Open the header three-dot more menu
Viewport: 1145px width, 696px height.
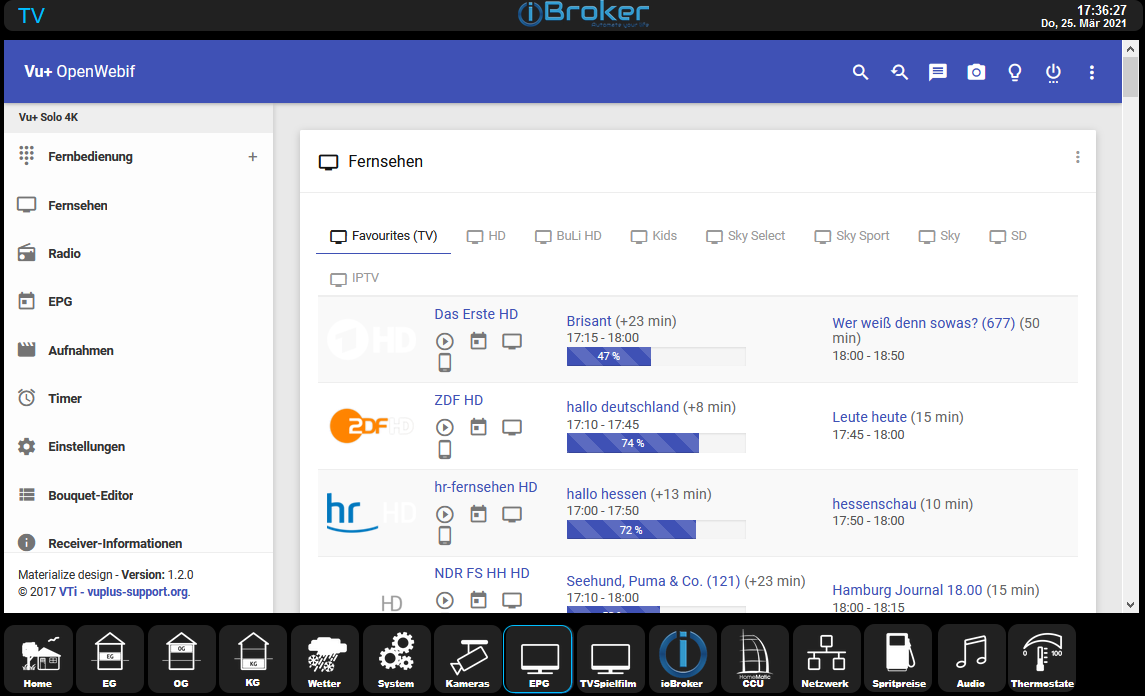(1092, 72)
